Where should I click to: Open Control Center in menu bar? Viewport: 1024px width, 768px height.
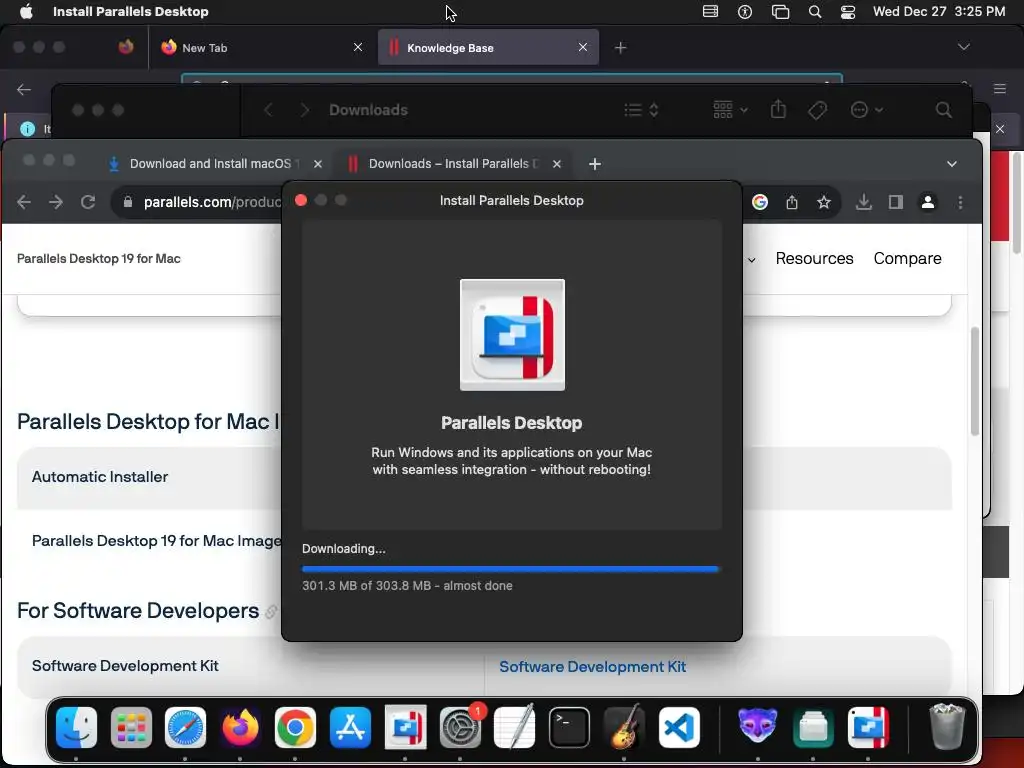[x=848, y=12]
